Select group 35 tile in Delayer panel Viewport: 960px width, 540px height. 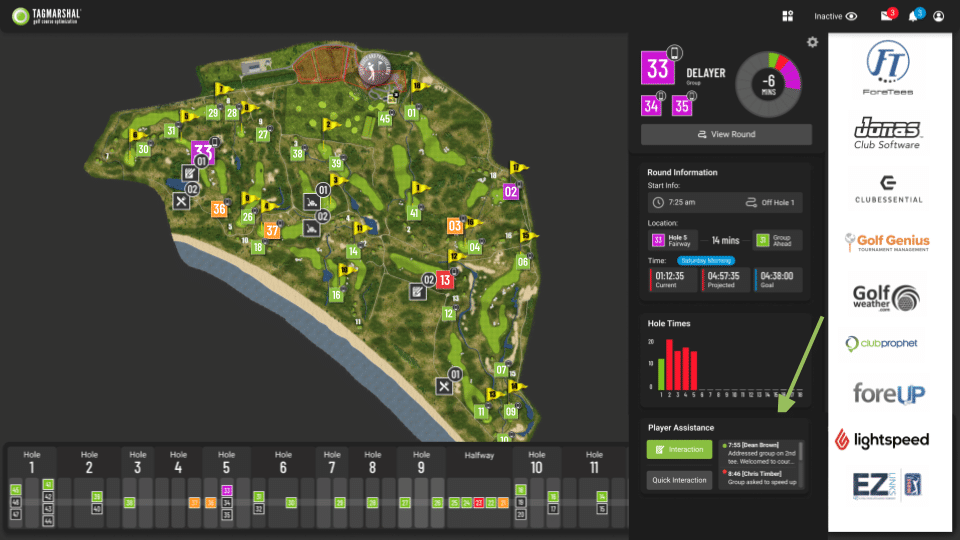pyautogui.click(x=681, y=107)
